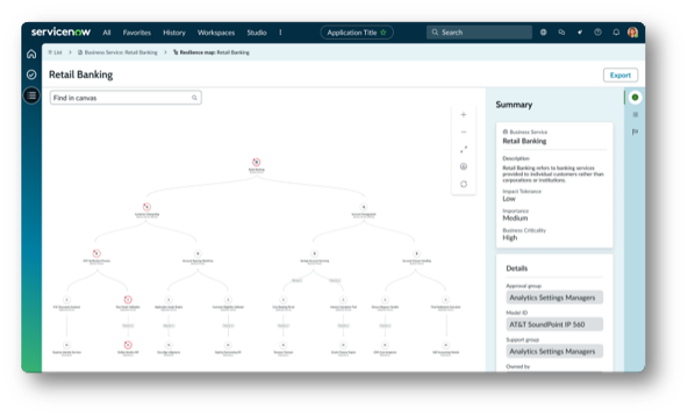Select the Retail Banking root node
This screenshot has width=688, height=416.
(x=256, y=162)
